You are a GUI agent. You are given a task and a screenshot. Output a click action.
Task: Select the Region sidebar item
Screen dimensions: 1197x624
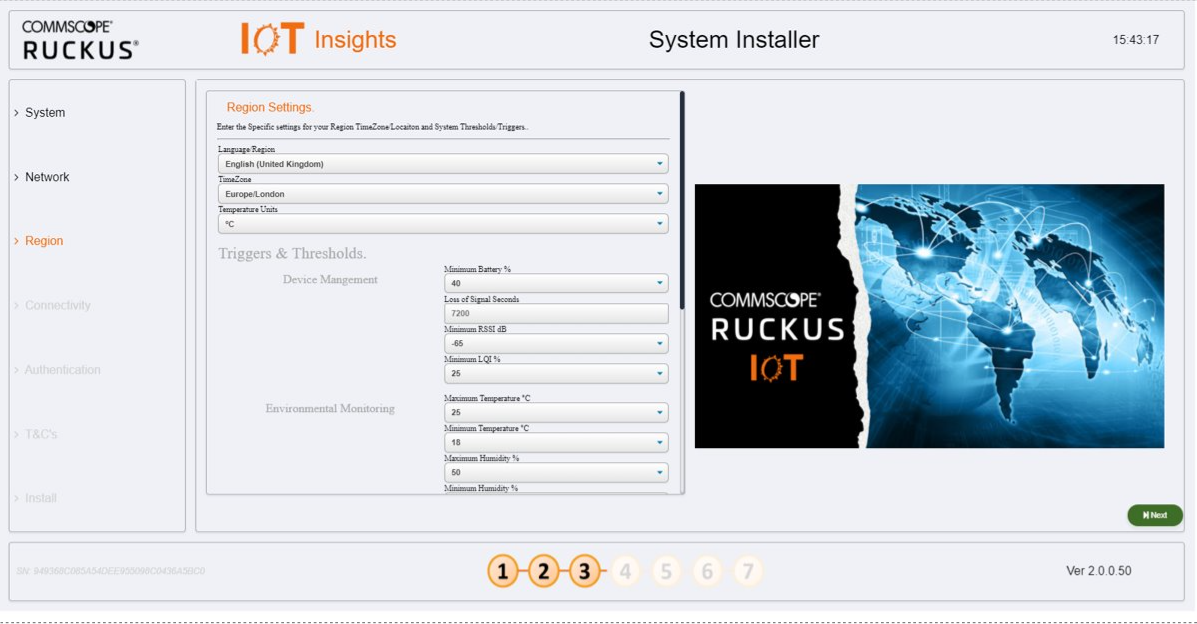click(x=44, y=241)
